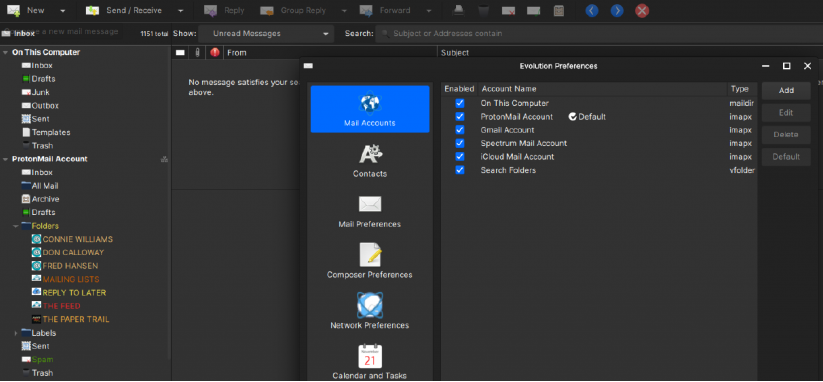Disable the iCloud Mail Account checkbox
This screenshot has width=823, height=382.
[460, 157]
